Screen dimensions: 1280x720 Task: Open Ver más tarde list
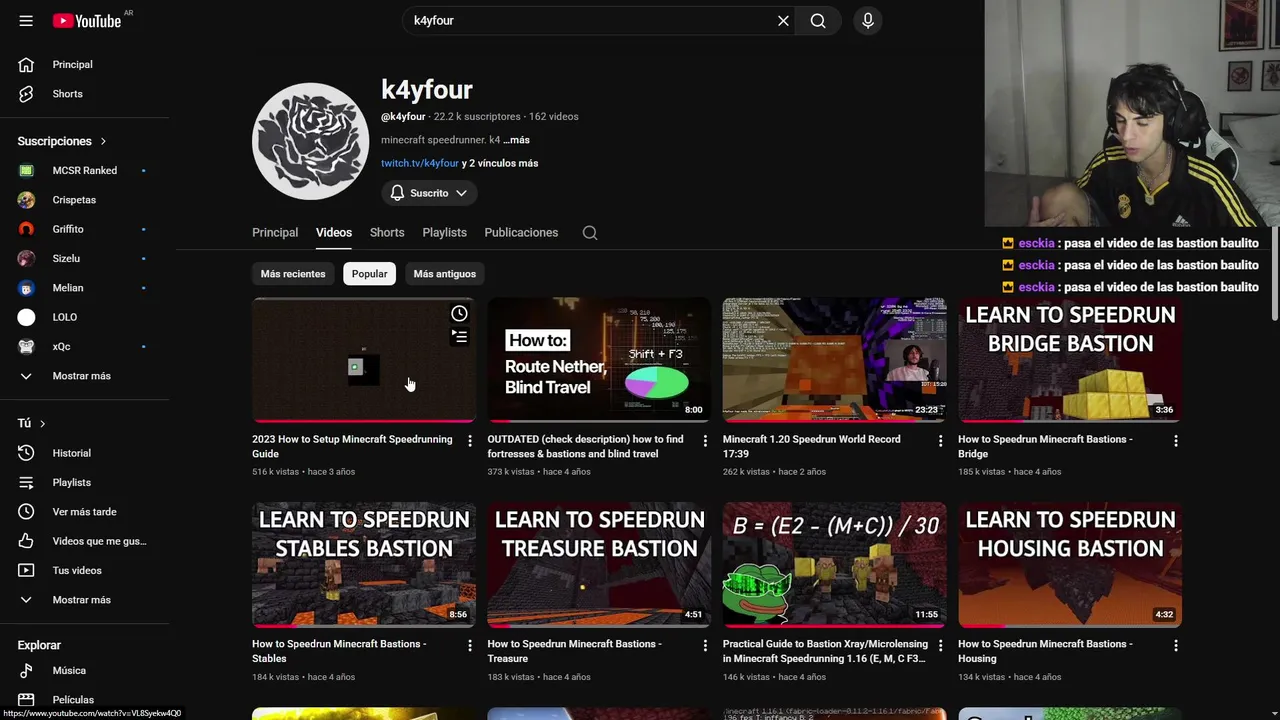(x=85, y=511)
